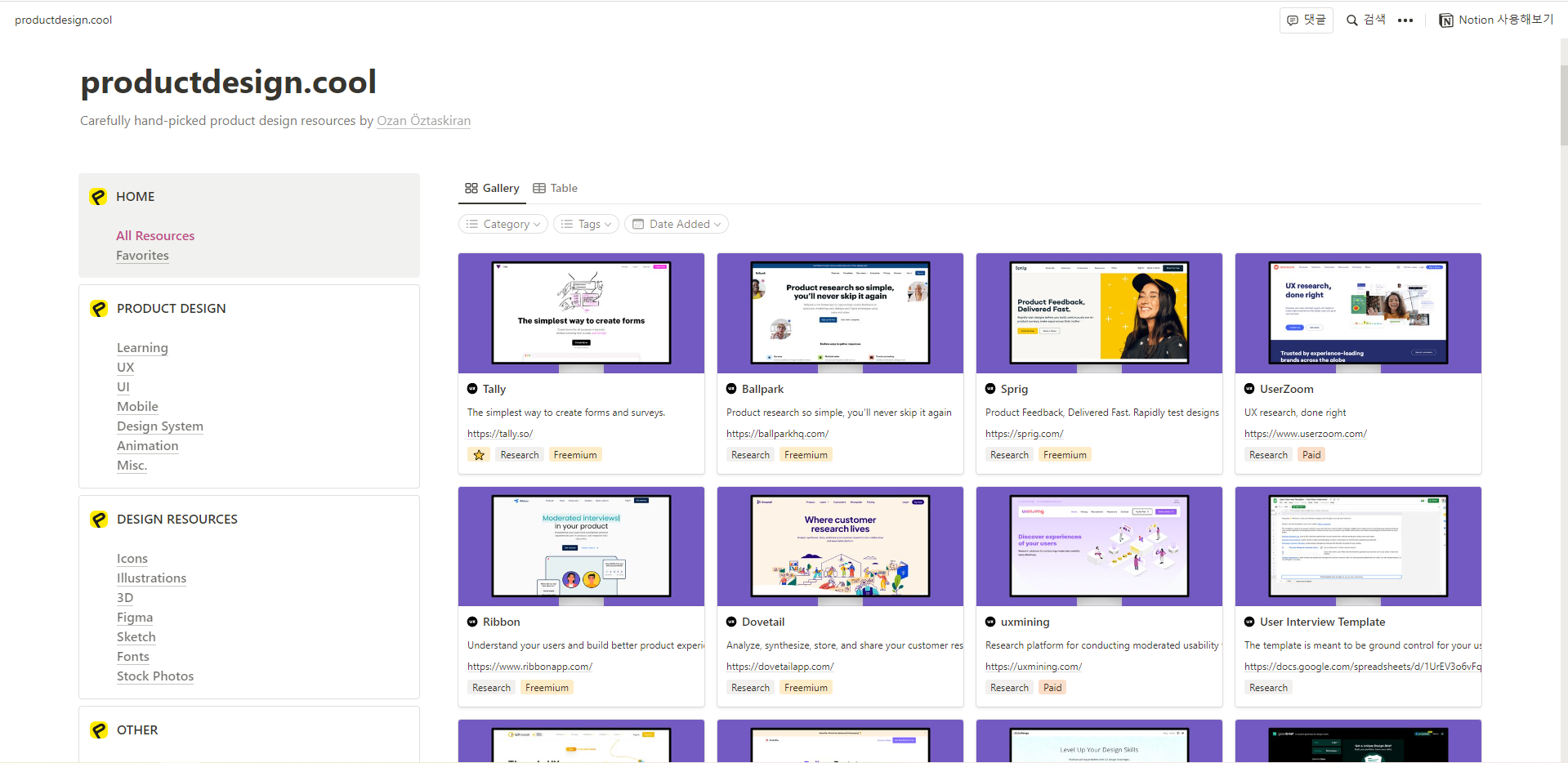Click the https://dovetailapp.com/ URL
Viewport: 1568px width, 763px height.
click(x=780, y=667)
